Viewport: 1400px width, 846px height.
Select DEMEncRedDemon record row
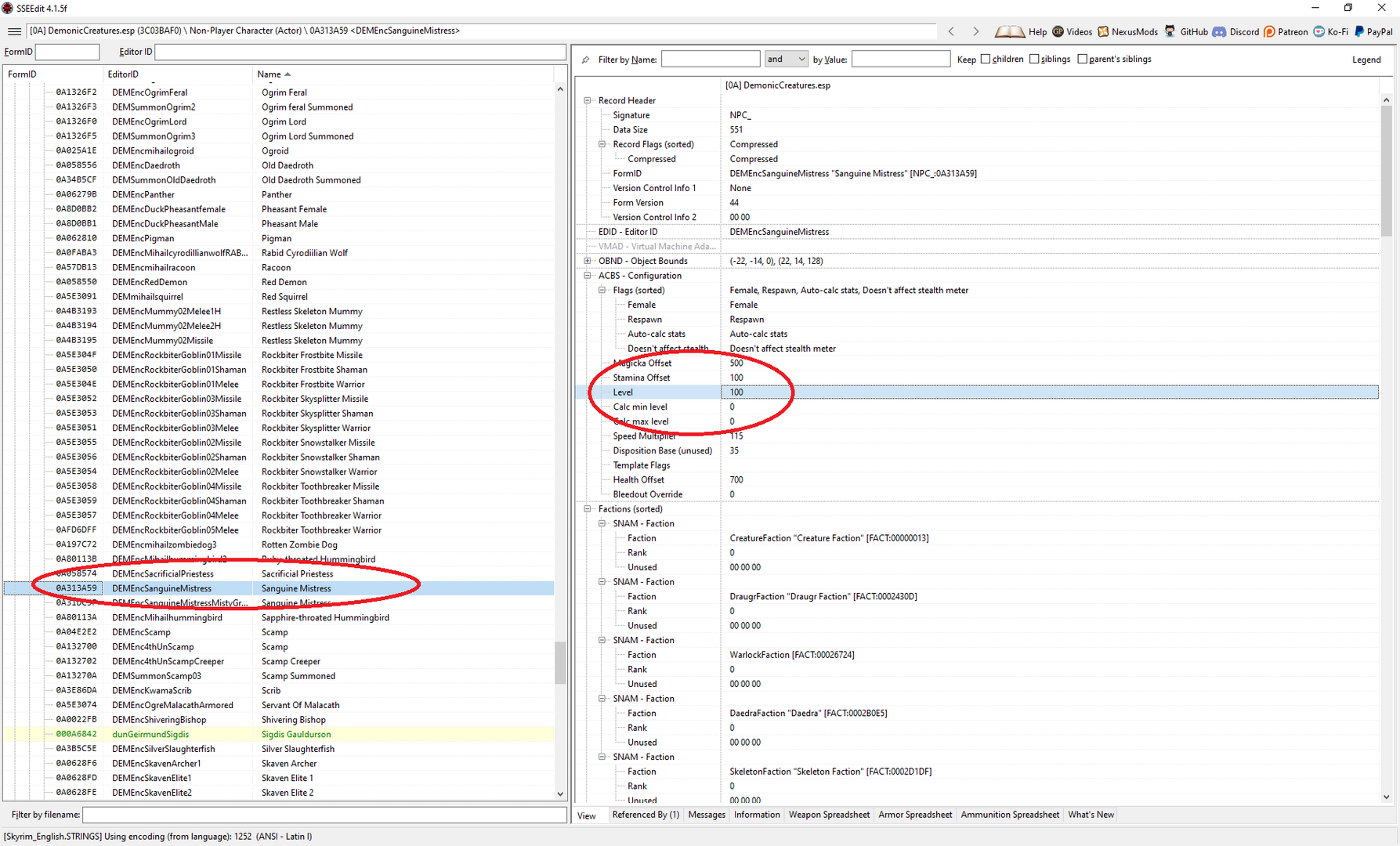pos(279,282)
